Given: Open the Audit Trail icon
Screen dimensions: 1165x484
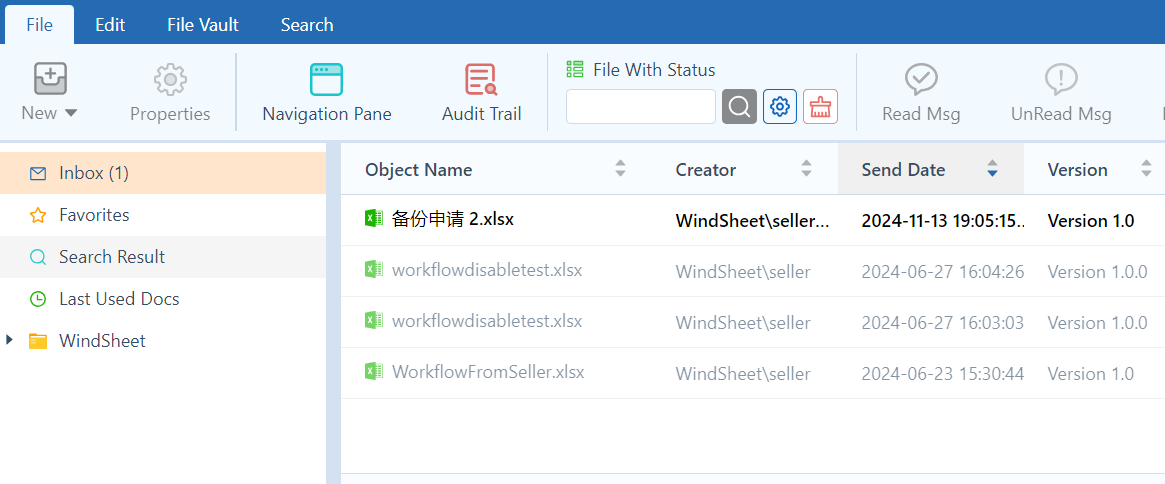Looking at the screenshot, I should 481,79.
